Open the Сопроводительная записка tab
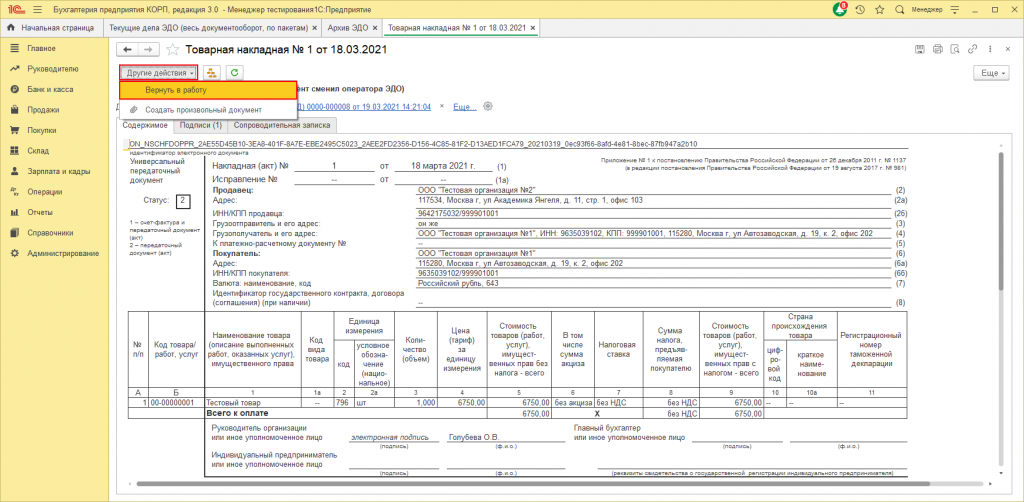The height and width of the screenshot is (502, 1024). 283,126
